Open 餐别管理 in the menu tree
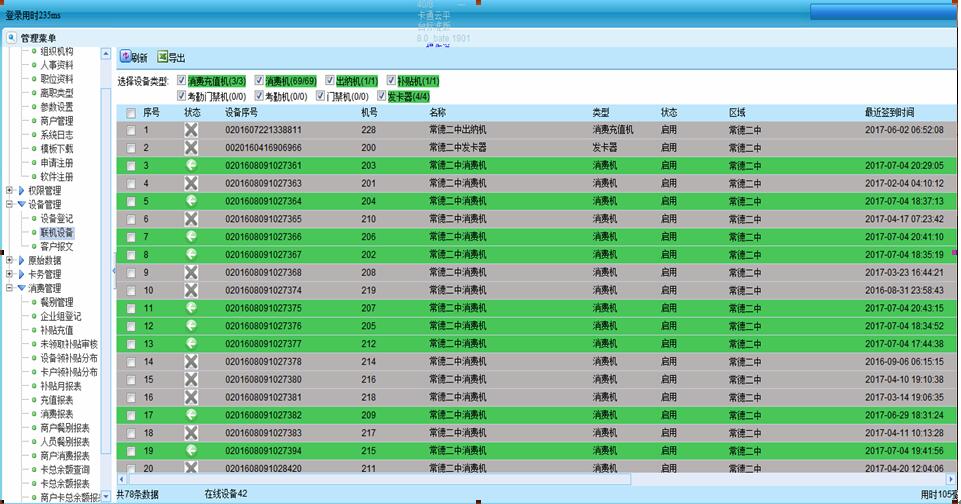 56,302
